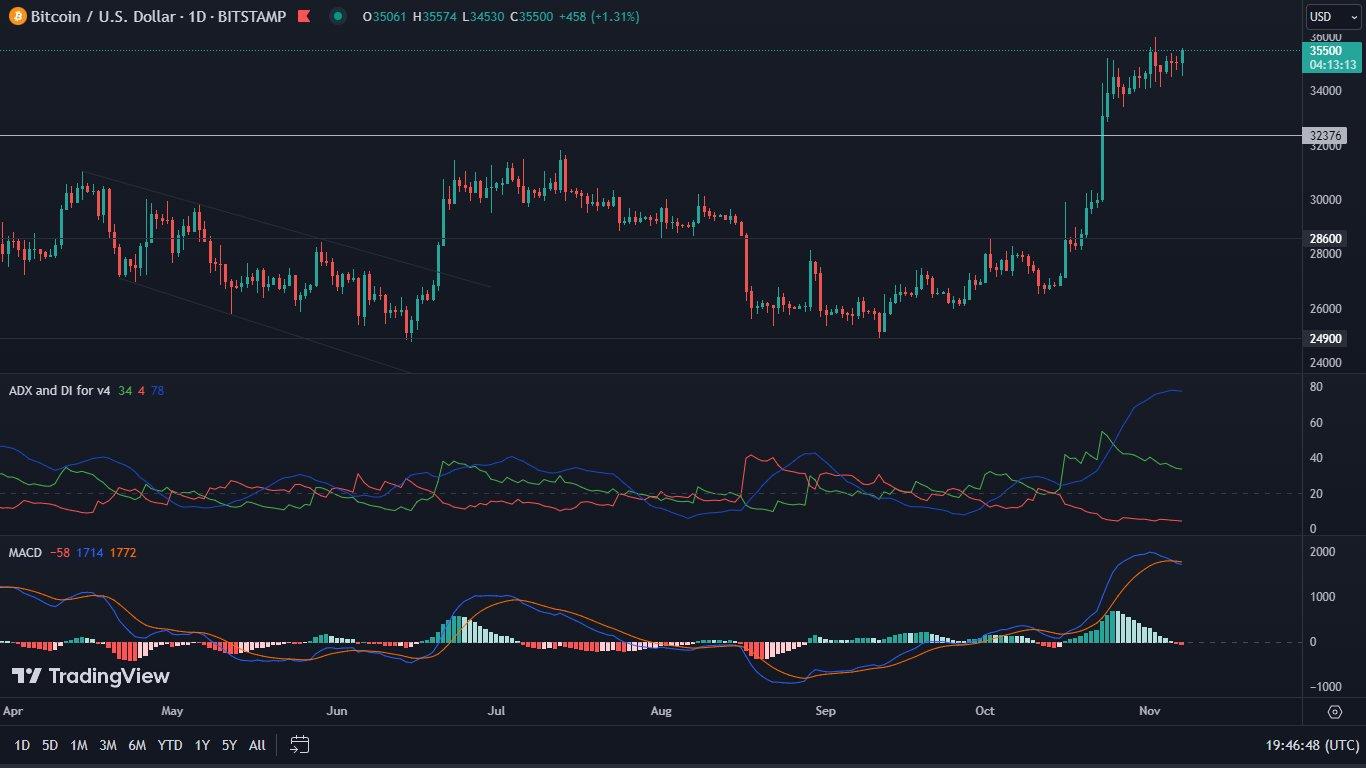
Task: Select the YTD time range
Action: (170, 745)
